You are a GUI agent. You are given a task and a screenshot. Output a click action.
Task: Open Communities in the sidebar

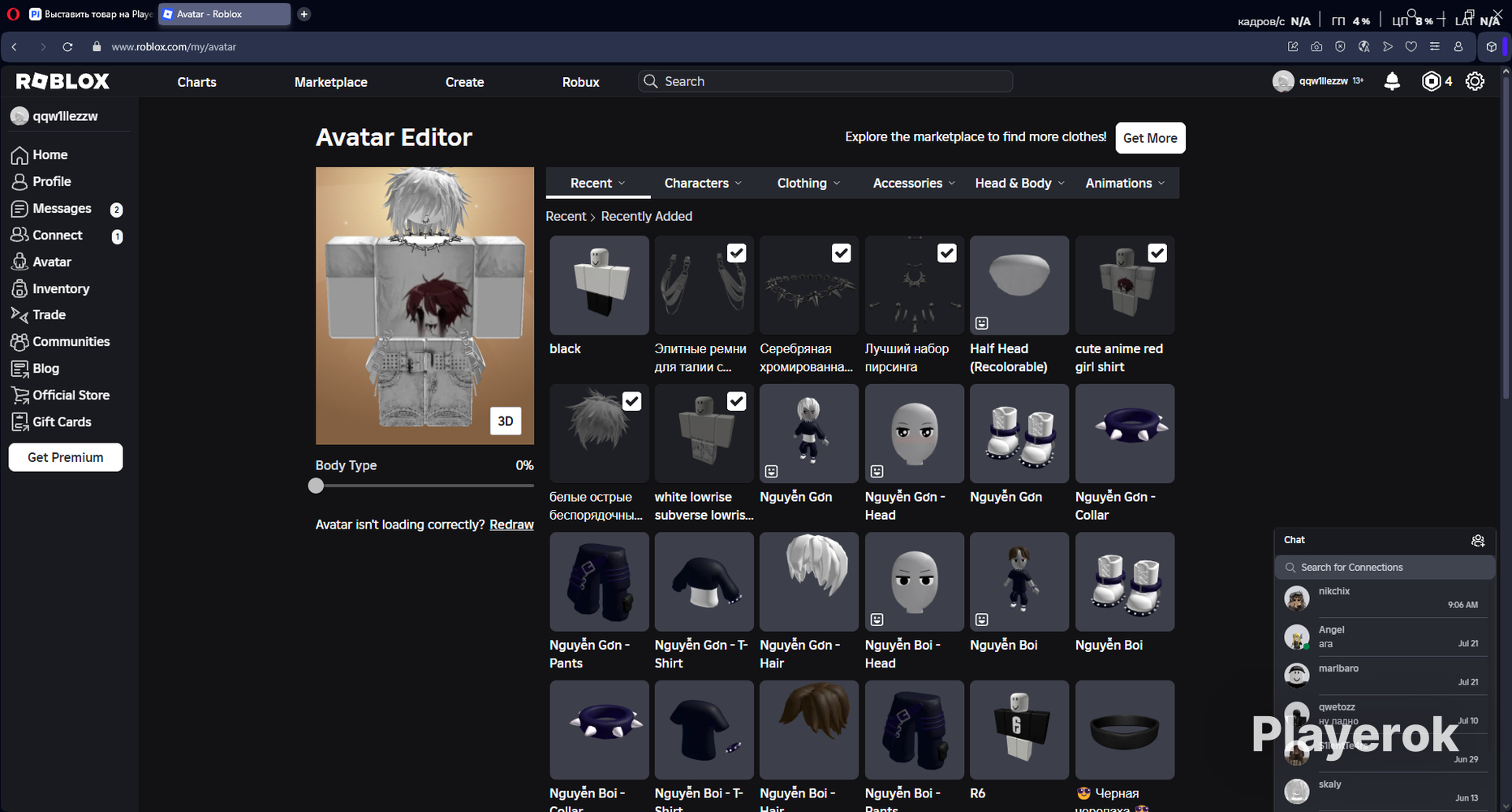[60, 341]
